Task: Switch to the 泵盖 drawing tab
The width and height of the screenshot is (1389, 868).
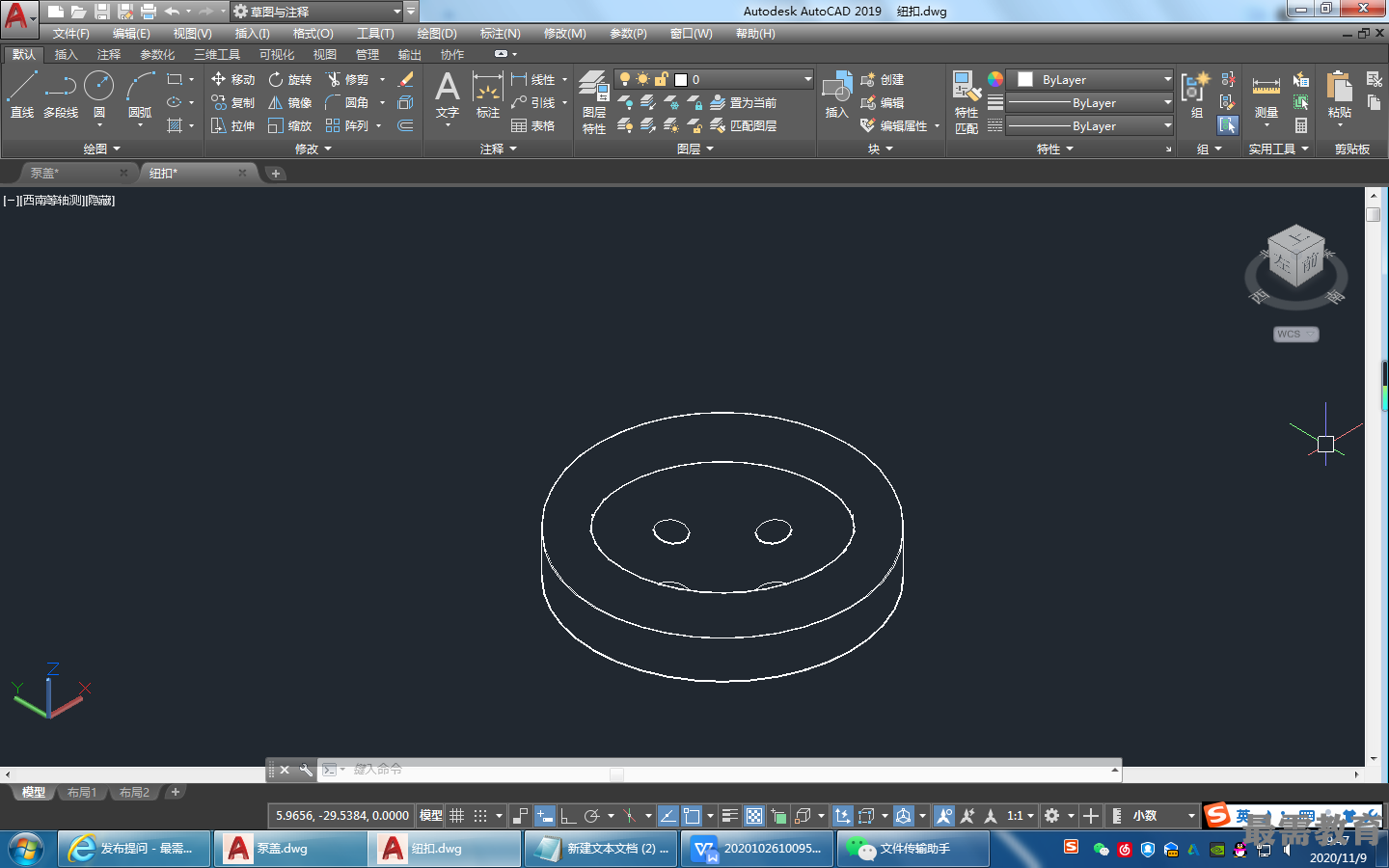Action: [77, 174]
